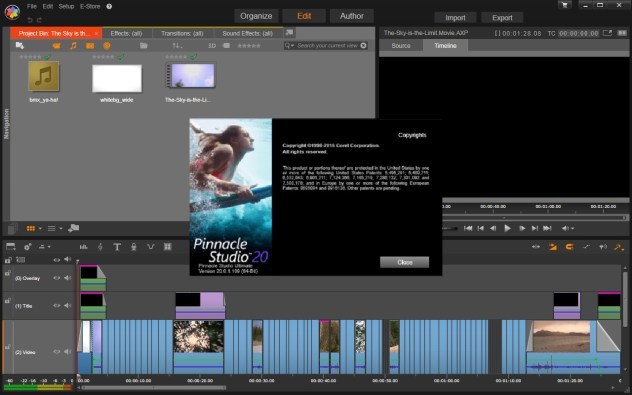Viewport: 632px width, 395px height.
Task: Click the voice-over microphone icon
Action: 133,247
